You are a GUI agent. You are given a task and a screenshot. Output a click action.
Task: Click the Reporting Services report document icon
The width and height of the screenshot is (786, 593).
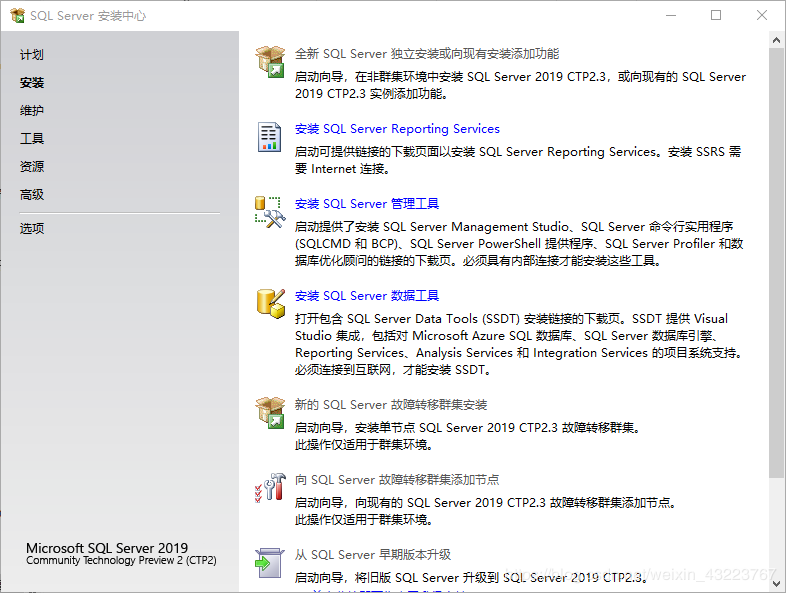click(x=269, y=137)
